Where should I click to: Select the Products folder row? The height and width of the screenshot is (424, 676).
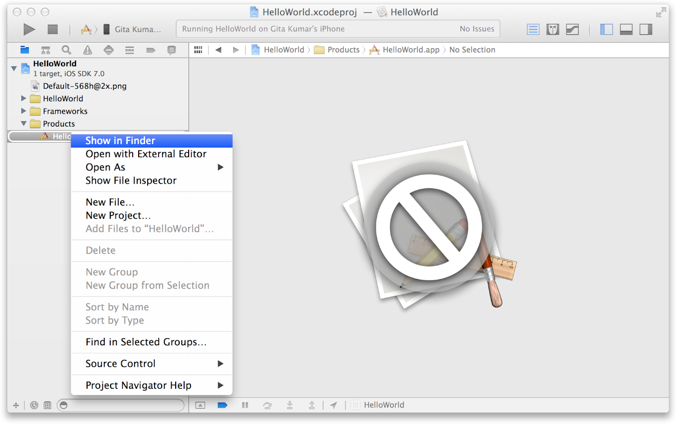pos(98,123)
